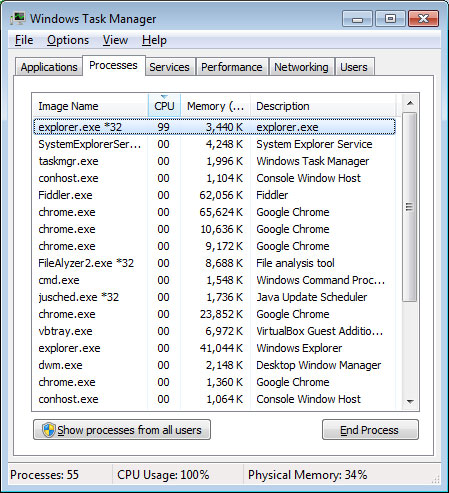Click CPU Usage: 100% in status bar

[x=163, y=475]
